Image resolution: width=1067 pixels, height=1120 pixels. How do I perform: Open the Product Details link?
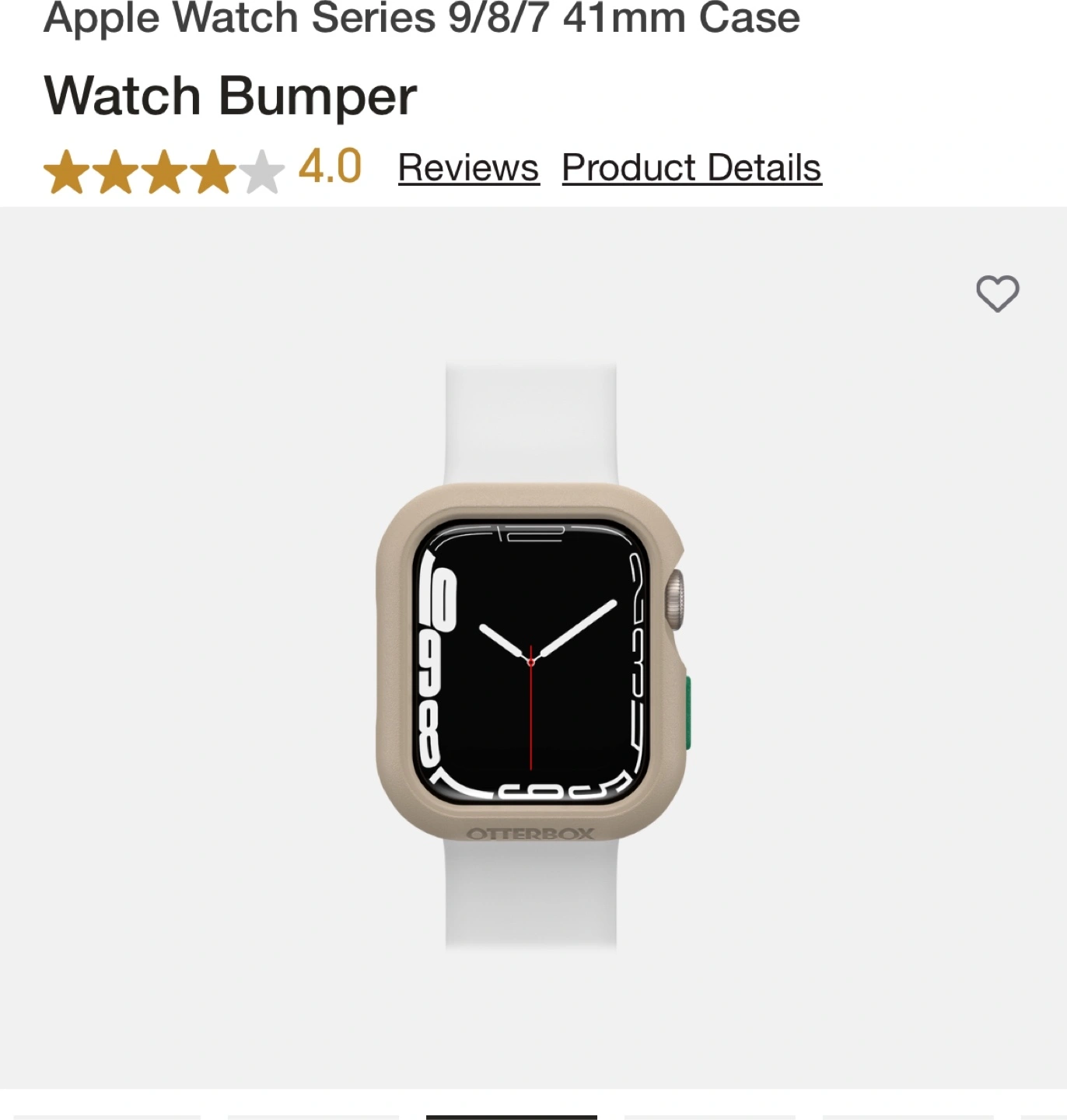pos(691,168)
